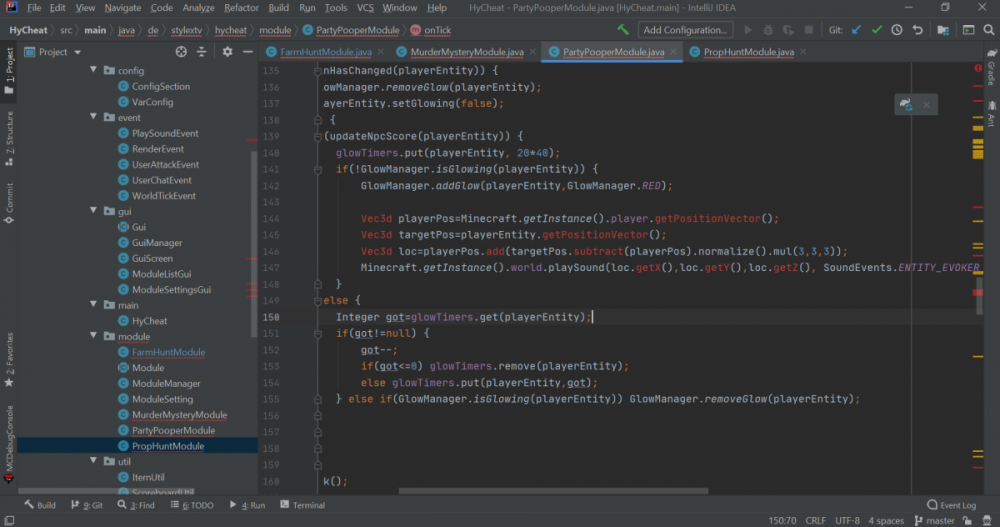Switch to PropHuntModule.java tab

[x=749, y=52]
